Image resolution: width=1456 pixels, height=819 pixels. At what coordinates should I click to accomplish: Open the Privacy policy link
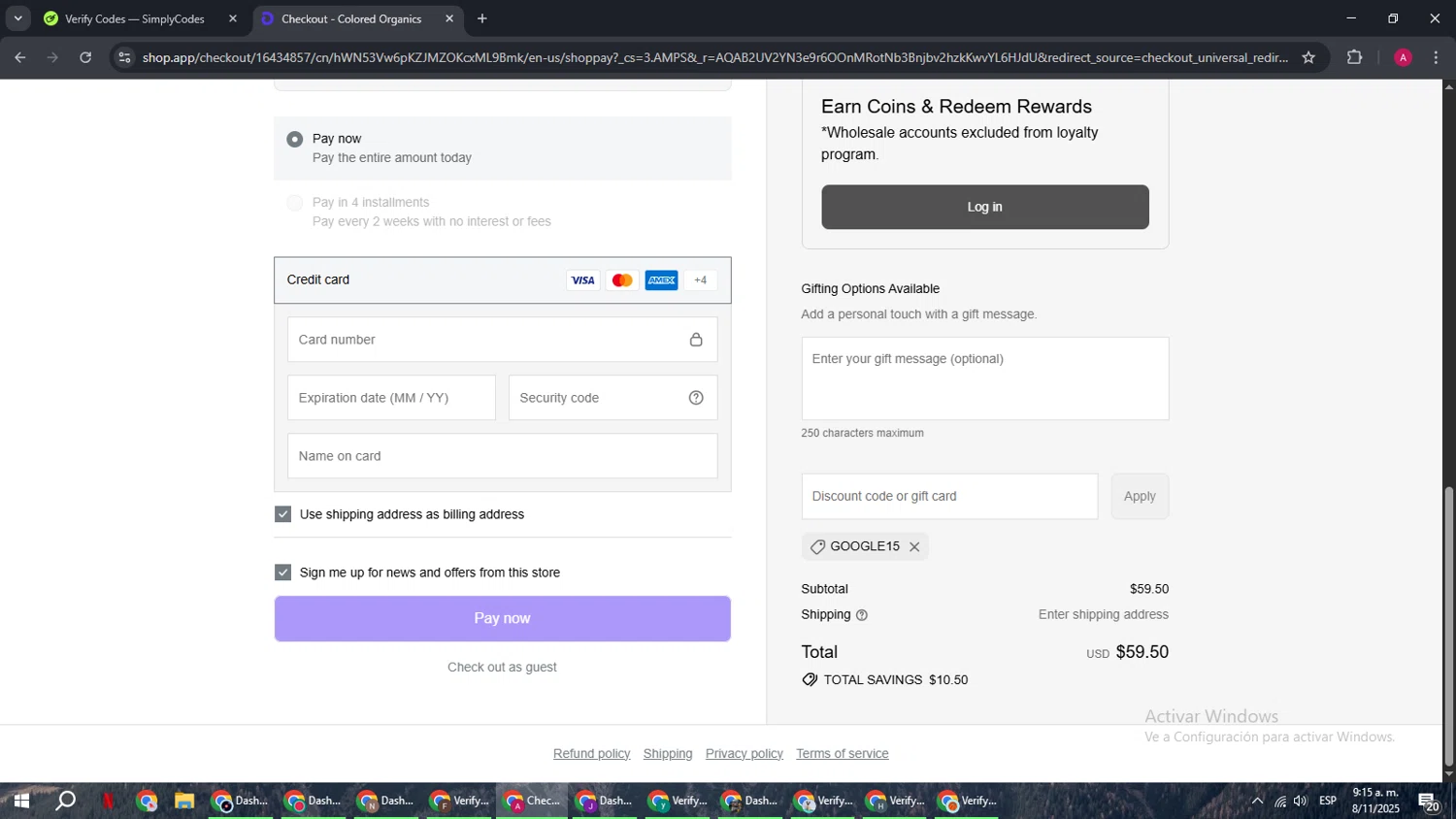click(x=745, y=754)
